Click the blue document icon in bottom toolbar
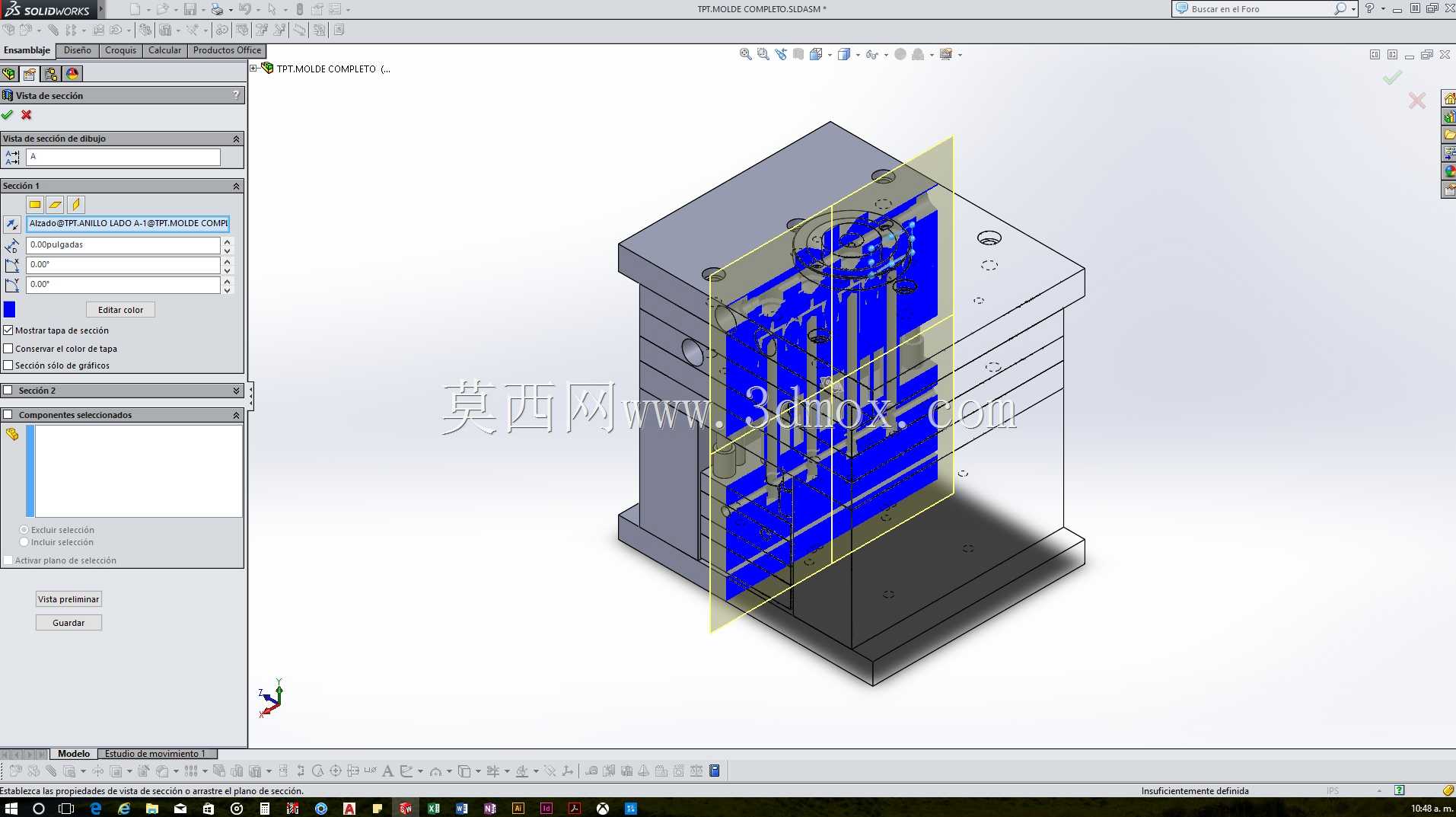The width and height of the screenshot is (1456, 817). coord(714,771)
